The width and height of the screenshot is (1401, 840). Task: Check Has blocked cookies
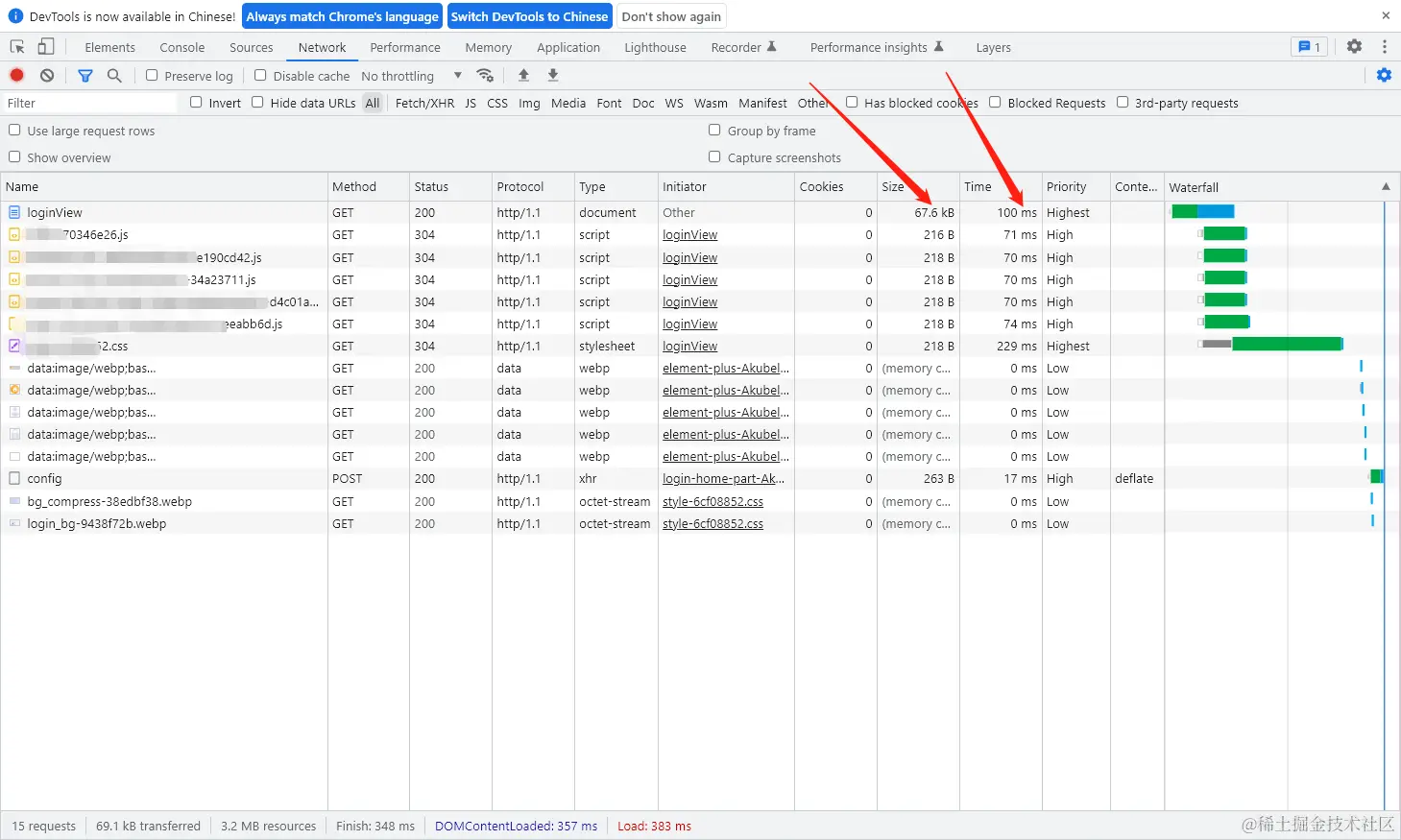[852, 102]
